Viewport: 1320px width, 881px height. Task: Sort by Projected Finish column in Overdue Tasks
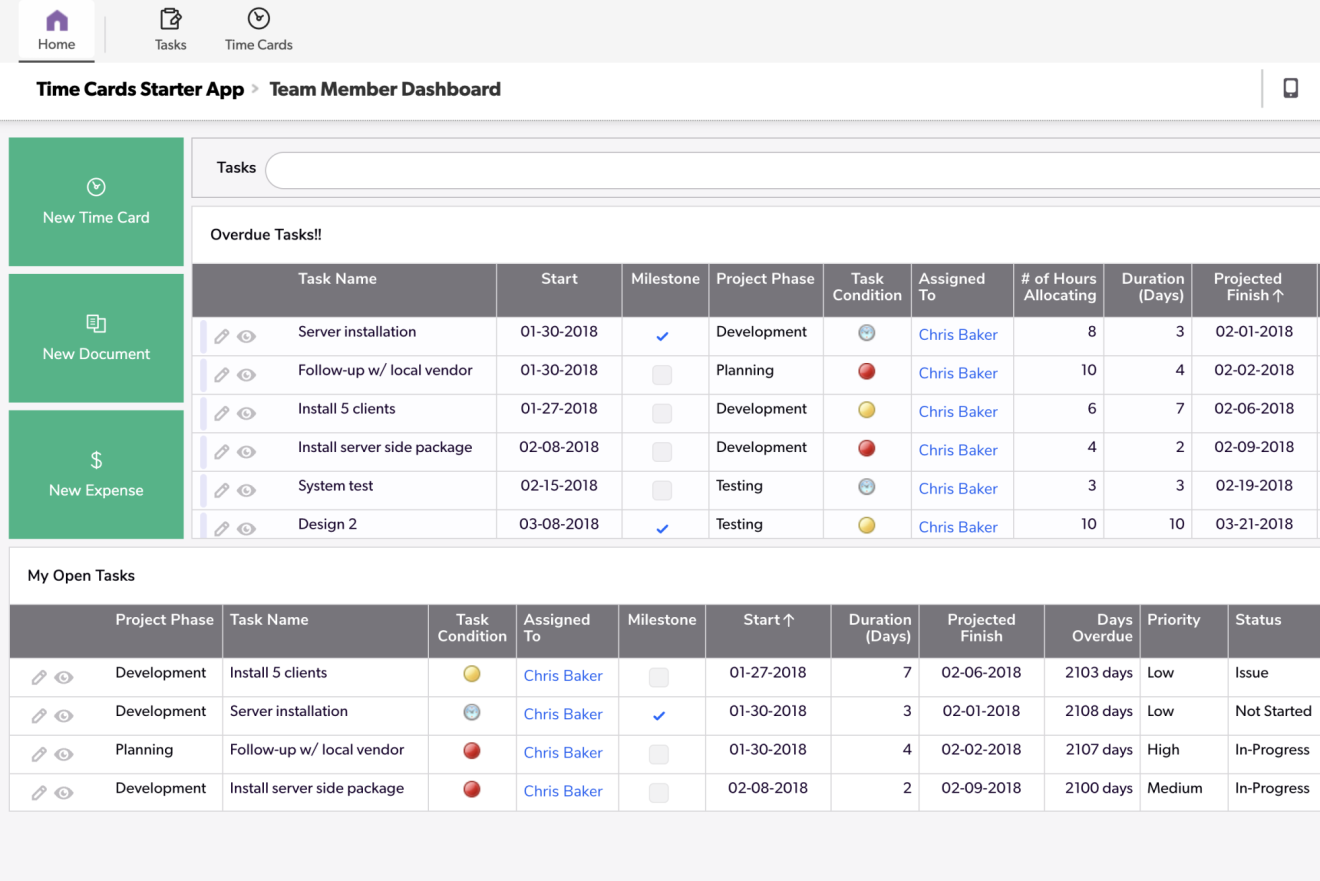pos(1248,287)
